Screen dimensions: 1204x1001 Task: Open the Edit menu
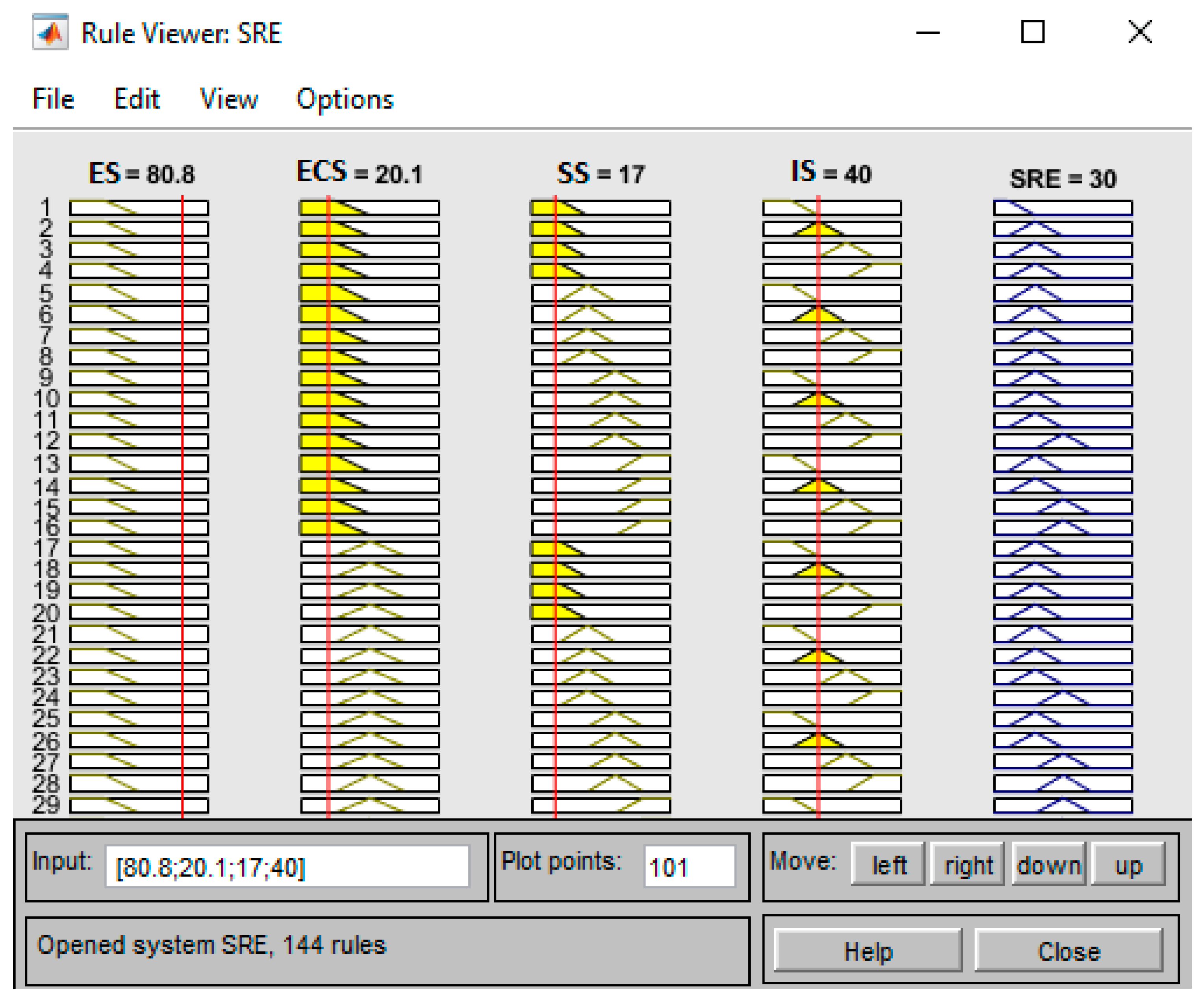136,98
